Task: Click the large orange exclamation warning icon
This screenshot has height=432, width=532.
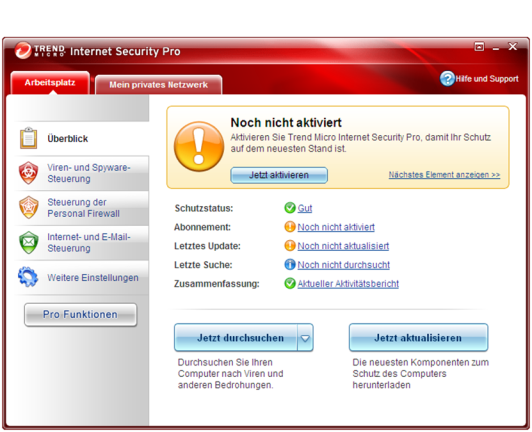Action: tap(199, 146)
